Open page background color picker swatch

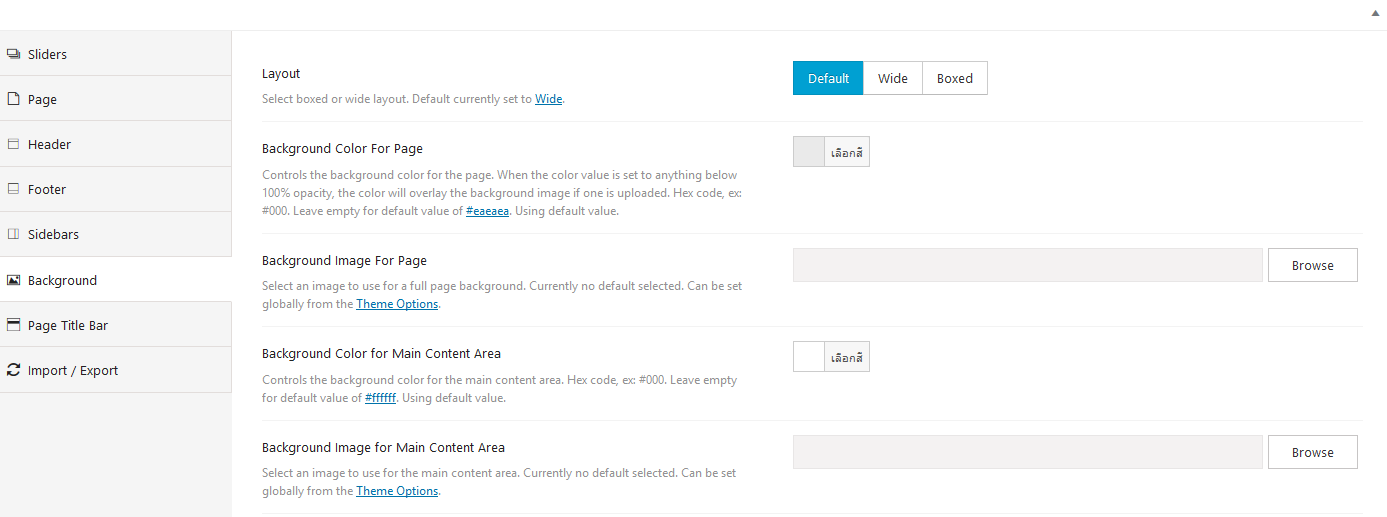809,152
